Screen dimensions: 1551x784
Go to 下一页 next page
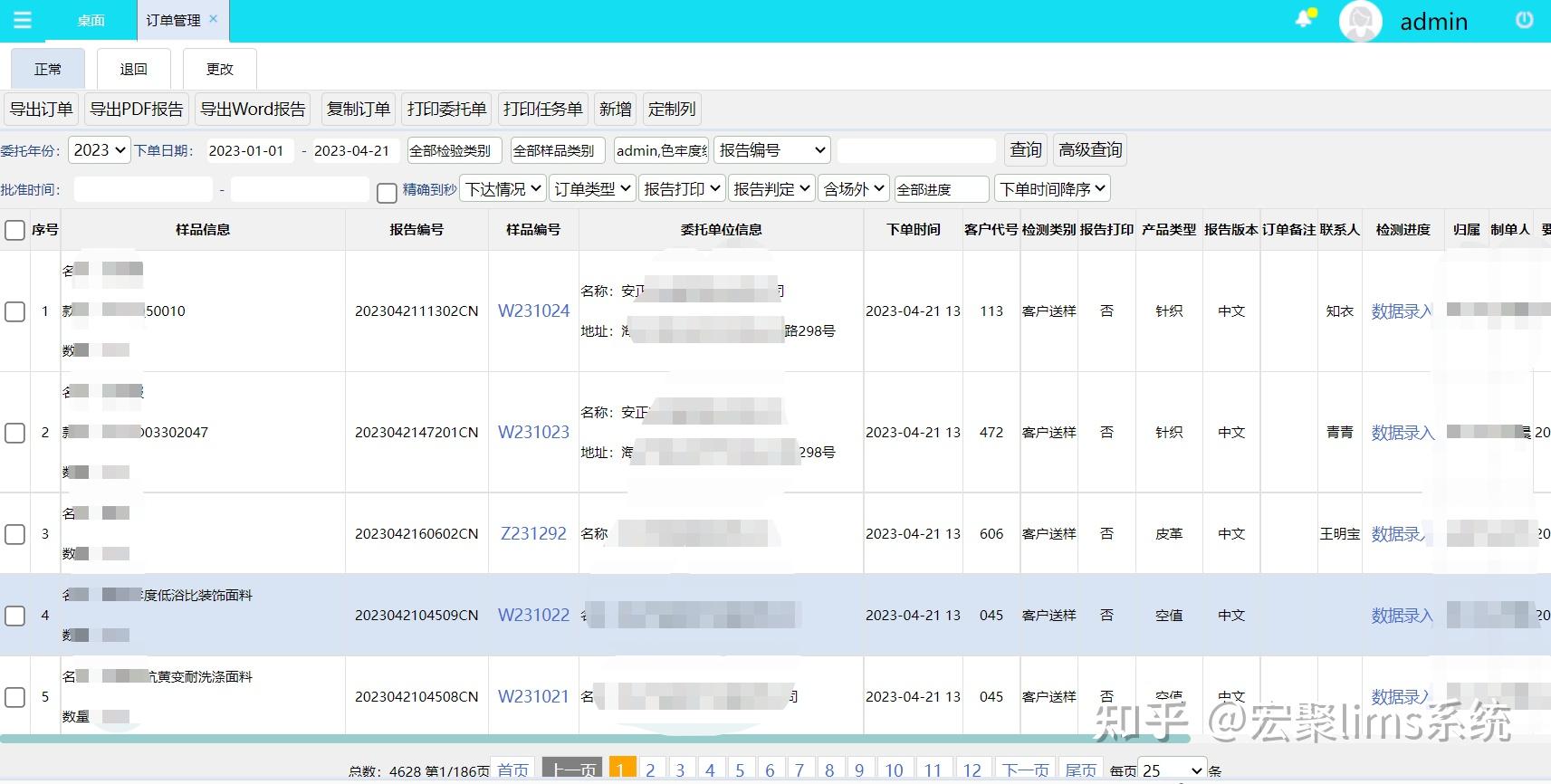(x=1025, y=770)
